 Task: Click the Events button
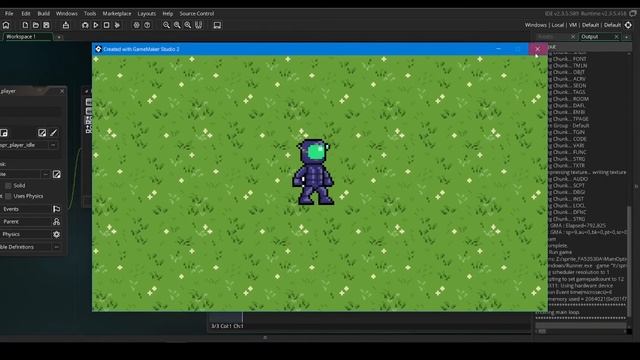click(x=24, y=209)
